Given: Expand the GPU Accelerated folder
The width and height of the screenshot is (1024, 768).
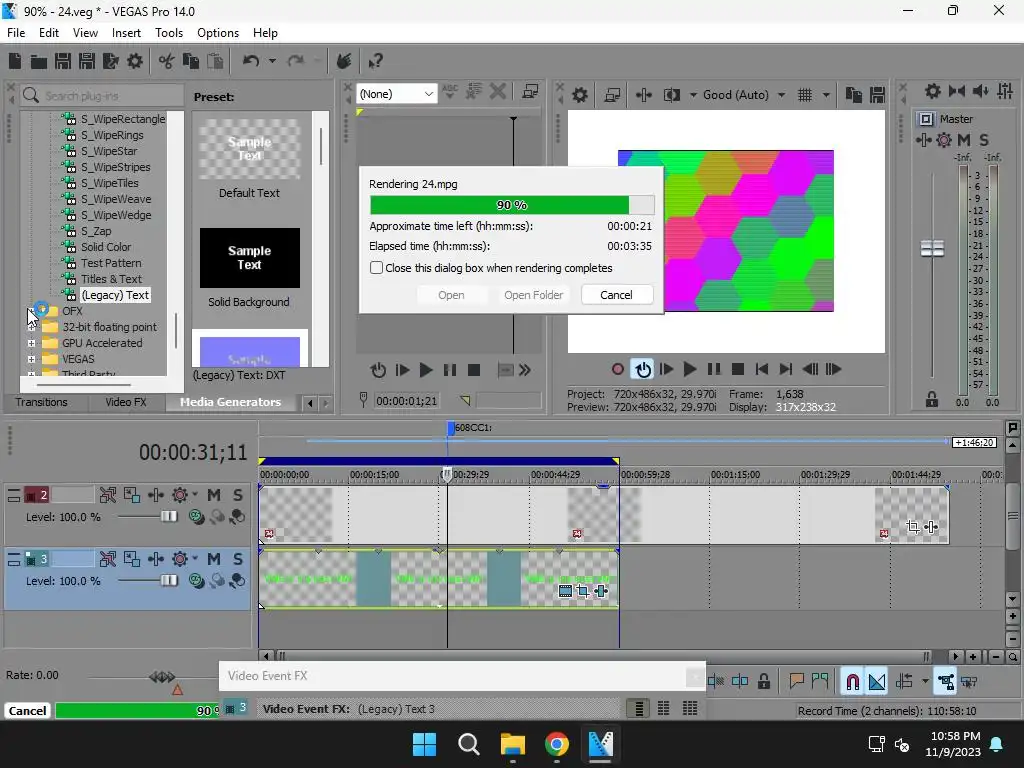Looking at the screenshot, I should click(31, 343).
